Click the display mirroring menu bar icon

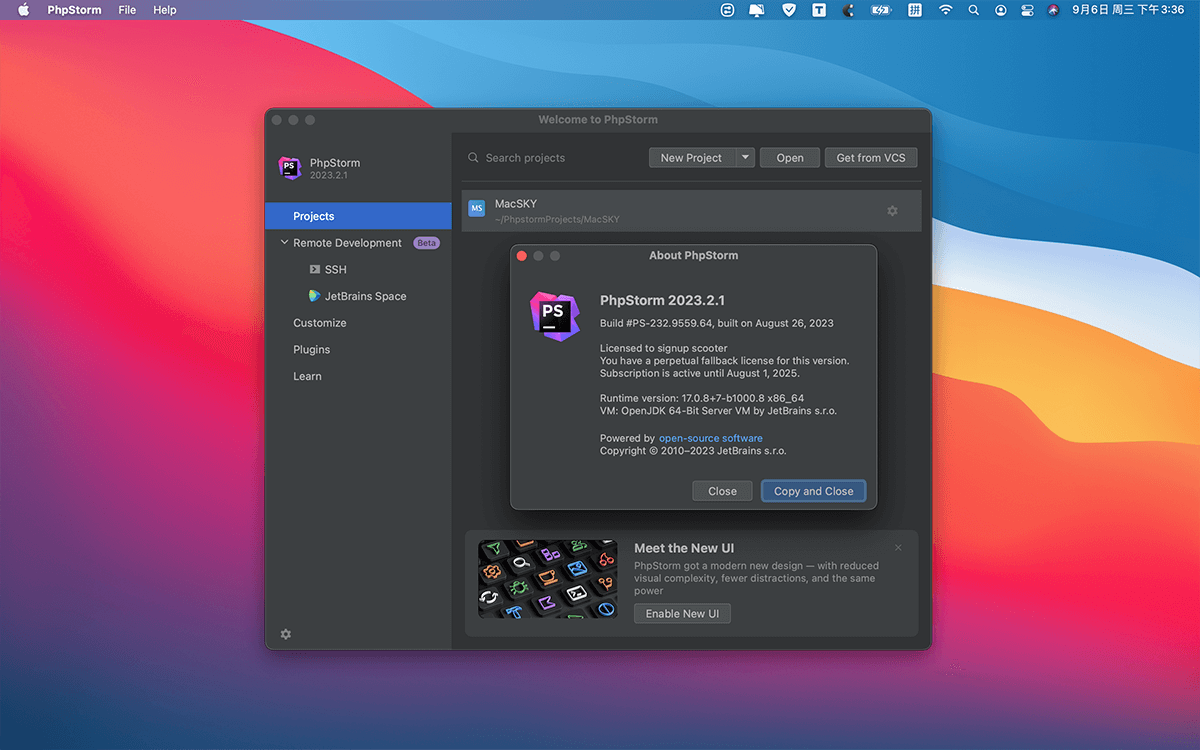click(757, 10)
